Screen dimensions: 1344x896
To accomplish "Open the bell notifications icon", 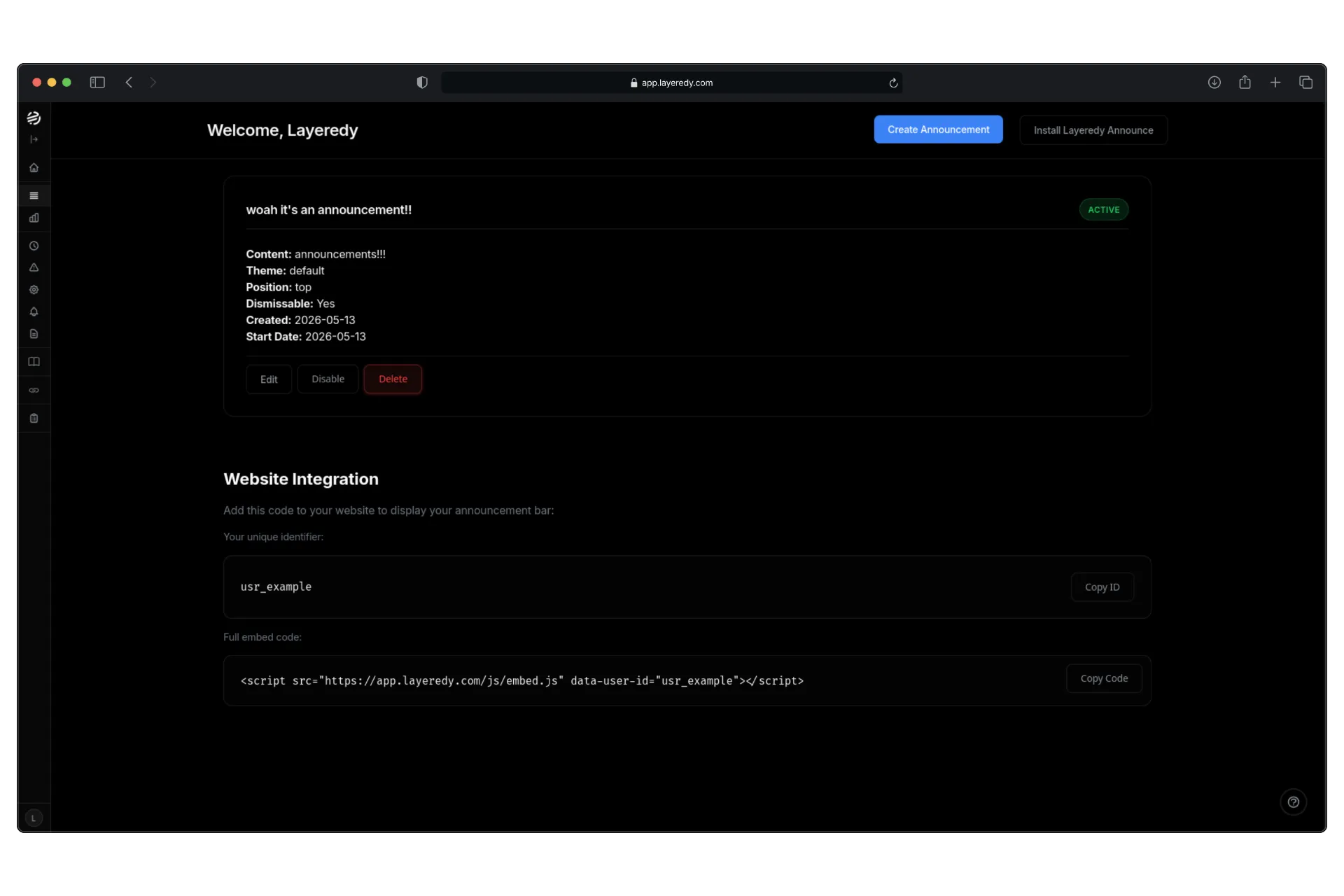I will point(34,311).
